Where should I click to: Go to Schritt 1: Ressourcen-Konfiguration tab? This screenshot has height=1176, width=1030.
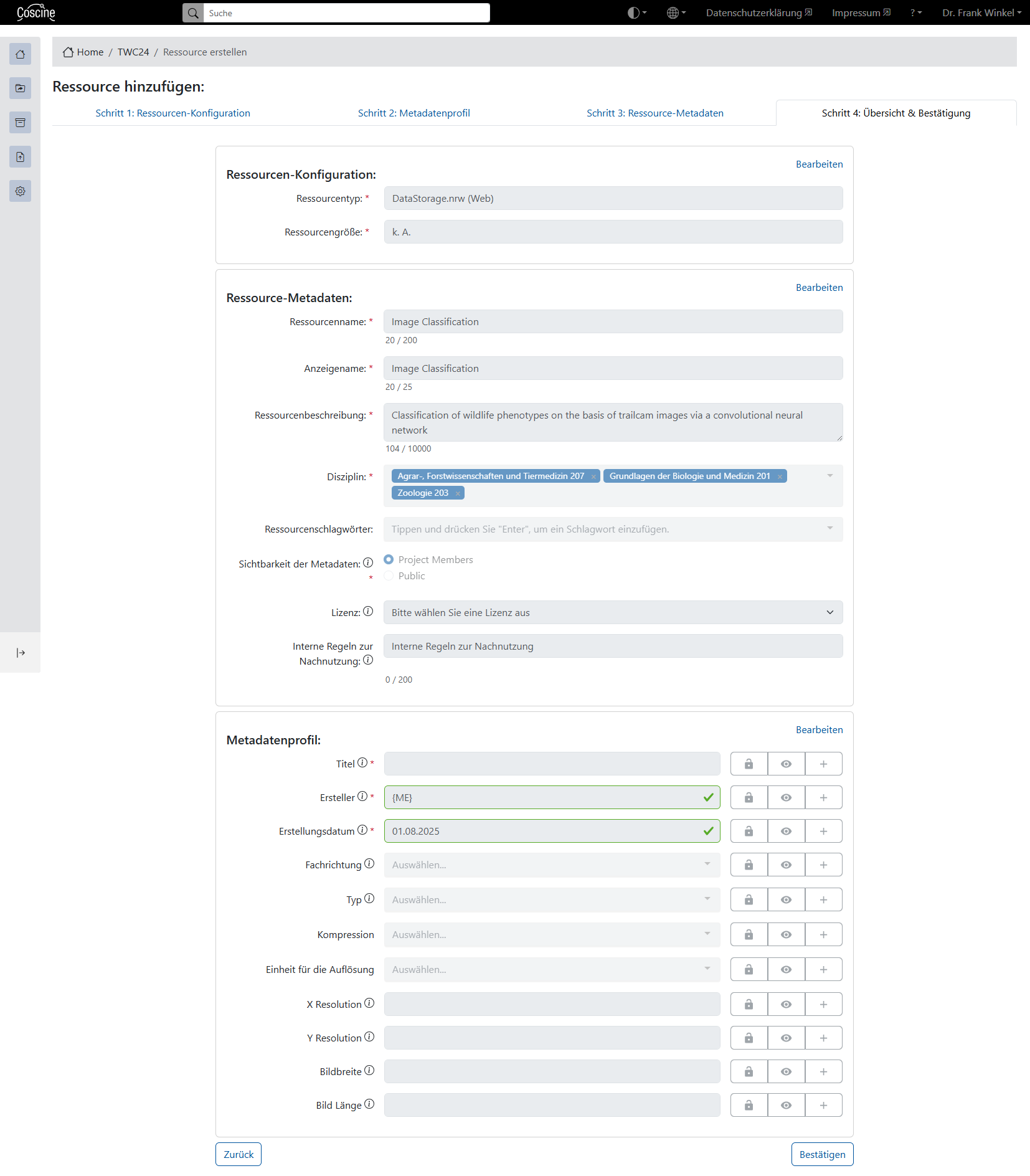click(x=172, y=113)
